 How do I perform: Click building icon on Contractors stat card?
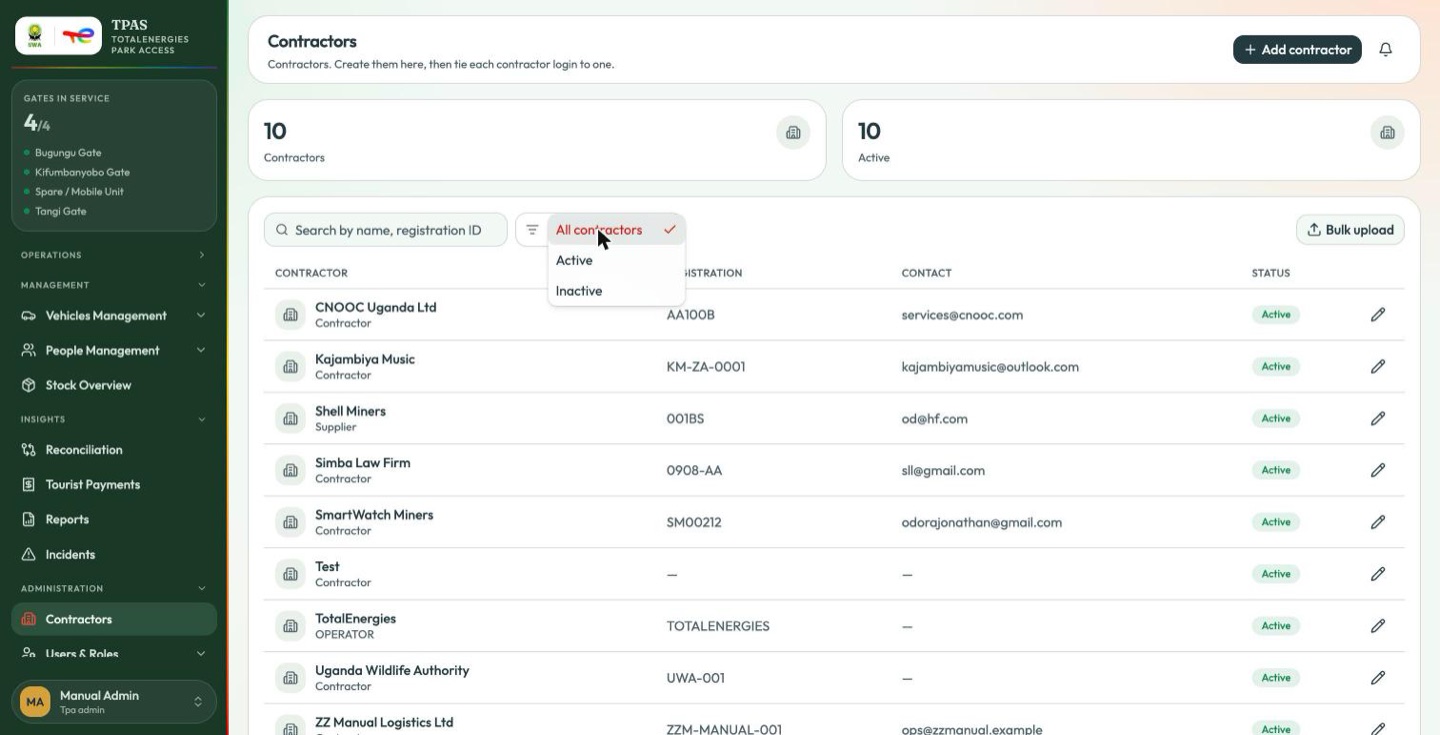793,132
